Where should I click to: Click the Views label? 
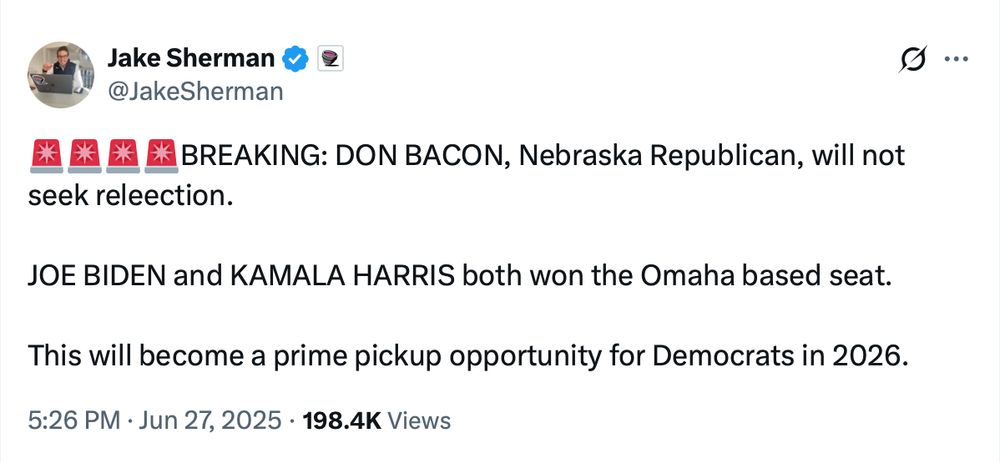418,421
